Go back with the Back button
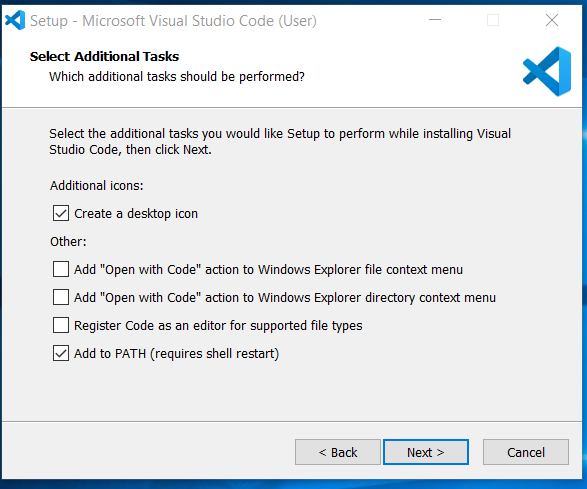 [338, 452]
